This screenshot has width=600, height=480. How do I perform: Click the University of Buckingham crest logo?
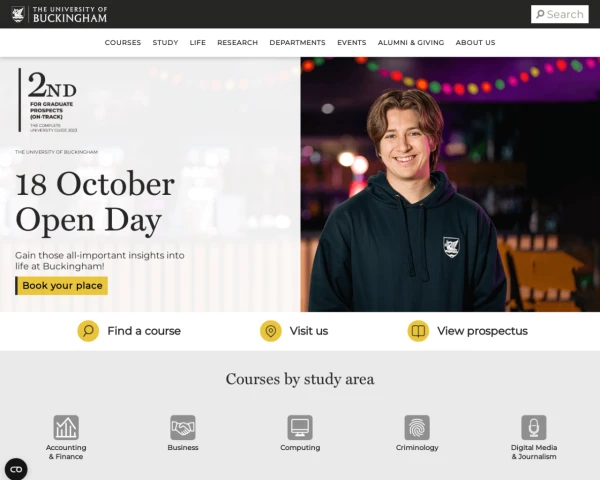(18, 14)
